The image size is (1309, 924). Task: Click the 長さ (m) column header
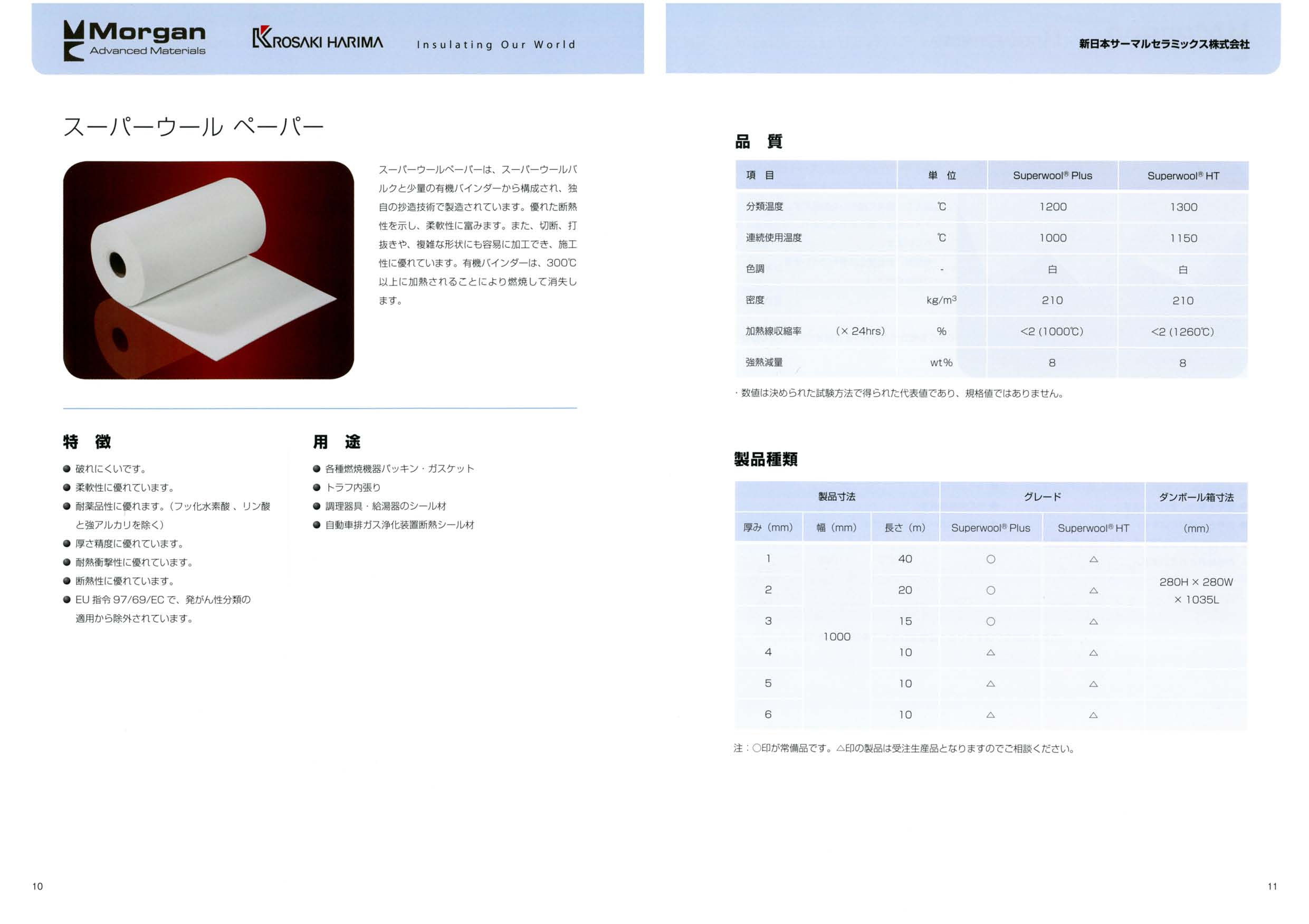(905, 528)
